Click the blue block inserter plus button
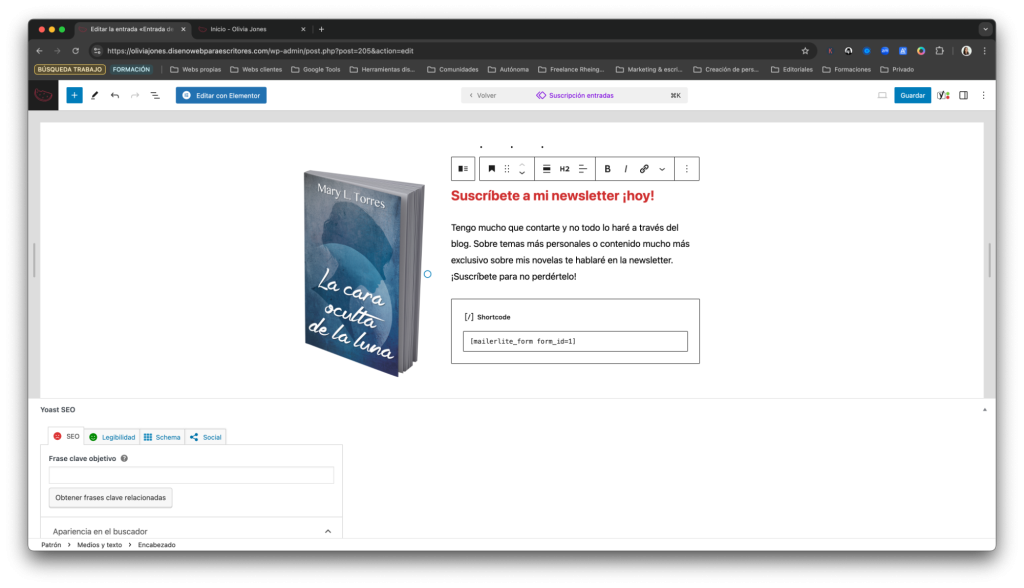Viewport: 1024px width, 588px height. click(x=74, y=96)
